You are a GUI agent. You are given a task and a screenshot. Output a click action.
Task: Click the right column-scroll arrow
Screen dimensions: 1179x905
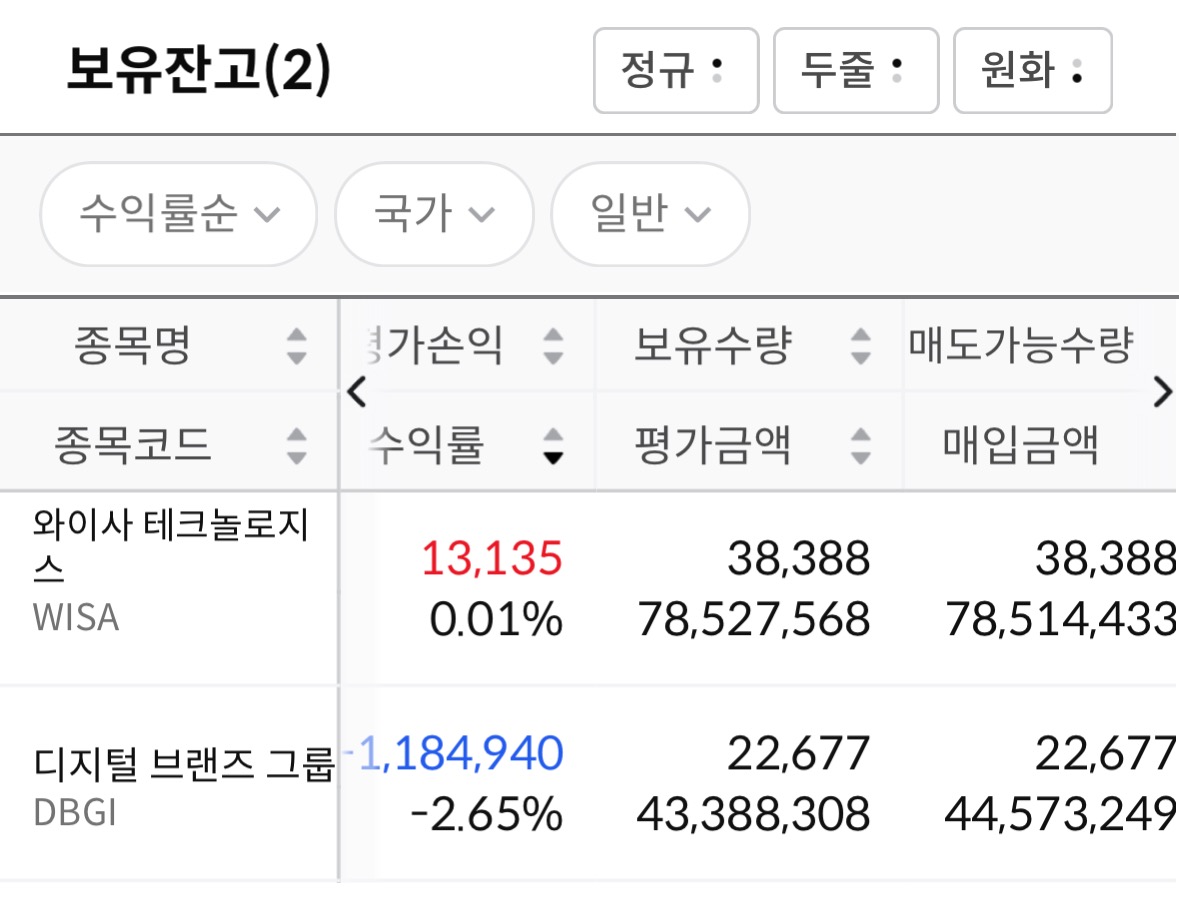pyautogui.click(x=1162, y=392)
